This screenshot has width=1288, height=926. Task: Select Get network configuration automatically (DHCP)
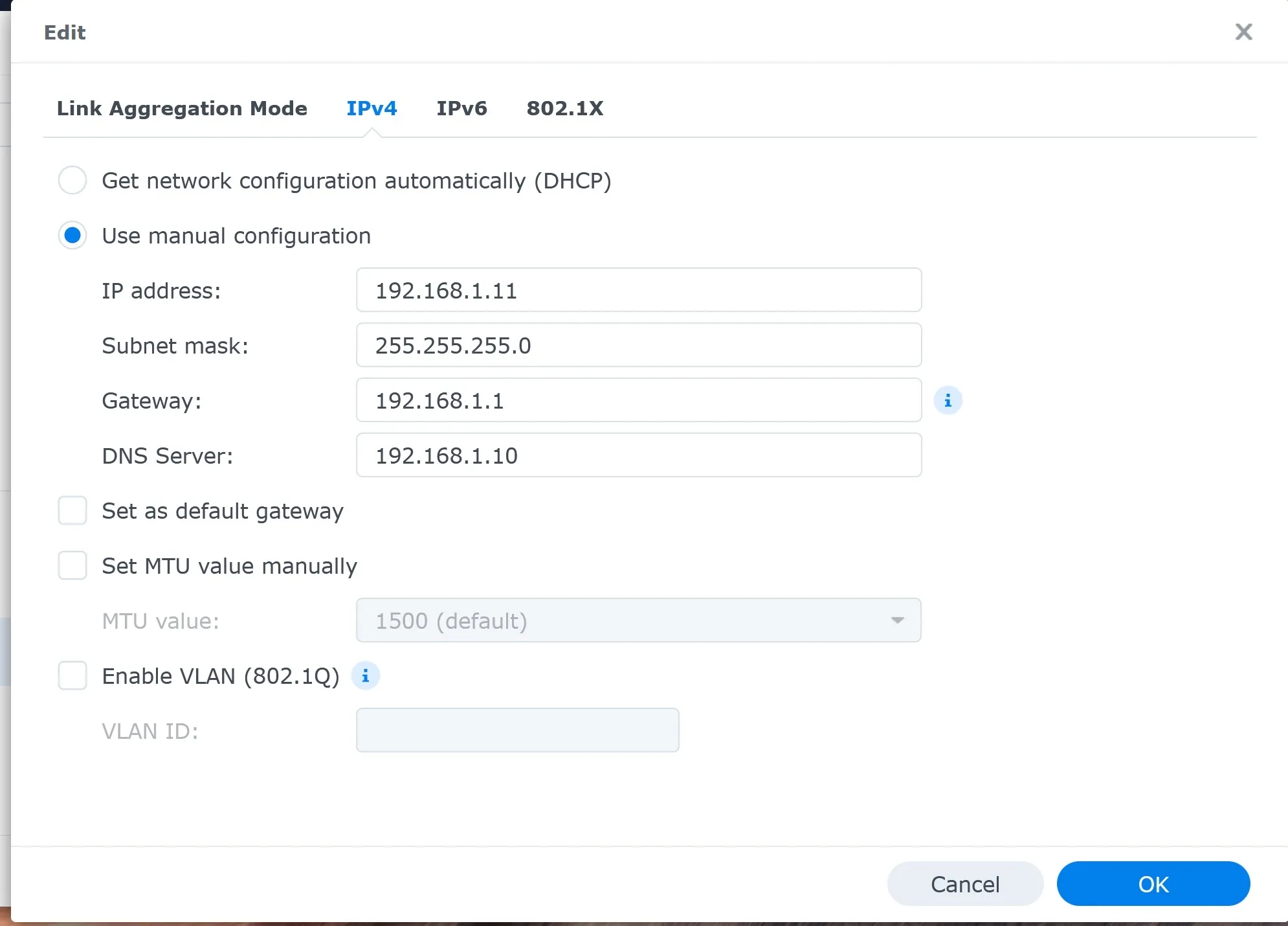(72, 181)
